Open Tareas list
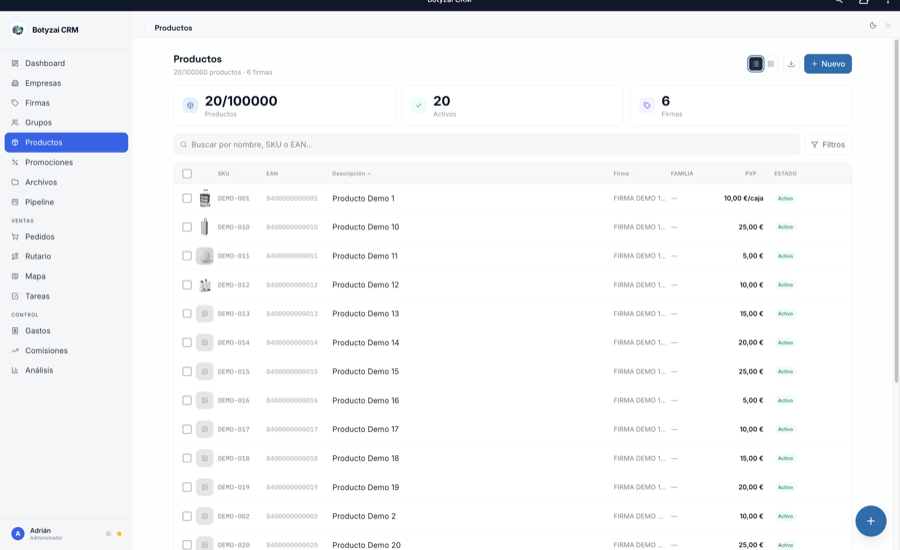Viewport: 900px width, 550px height. 66,296
